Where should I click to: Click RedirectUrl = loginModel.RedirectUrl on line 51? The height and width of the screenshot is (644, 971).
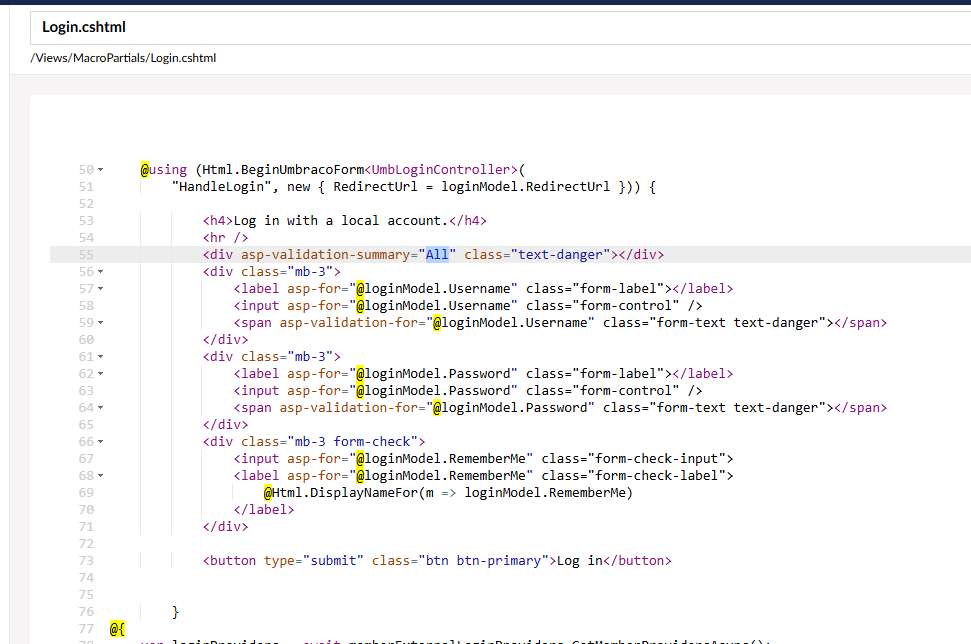click(x=471, y=187)
